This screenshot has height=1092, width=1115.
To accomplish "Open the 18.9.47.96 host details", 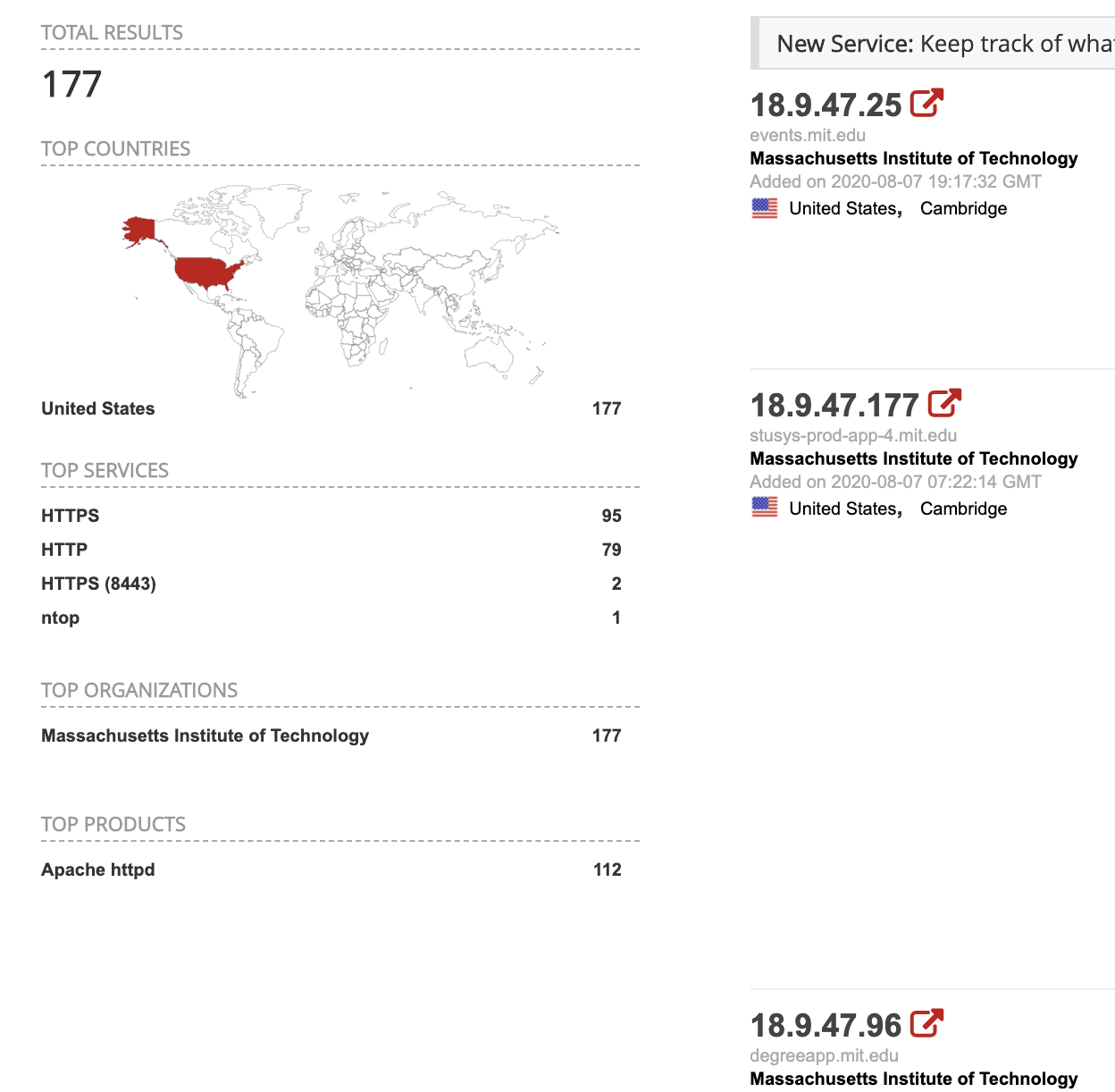I will tap(826, 1025).
